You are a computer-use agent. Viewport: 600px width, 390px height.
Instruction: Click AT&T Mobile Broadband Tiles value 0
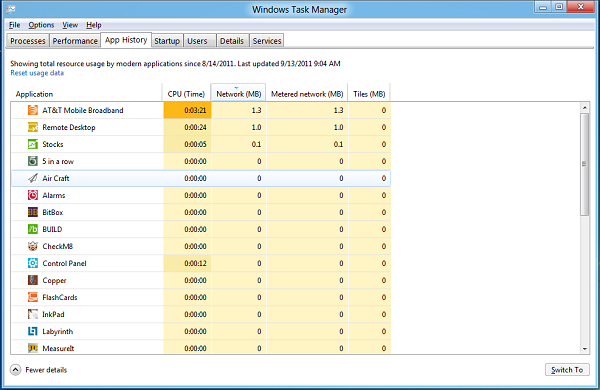[370, 110]
